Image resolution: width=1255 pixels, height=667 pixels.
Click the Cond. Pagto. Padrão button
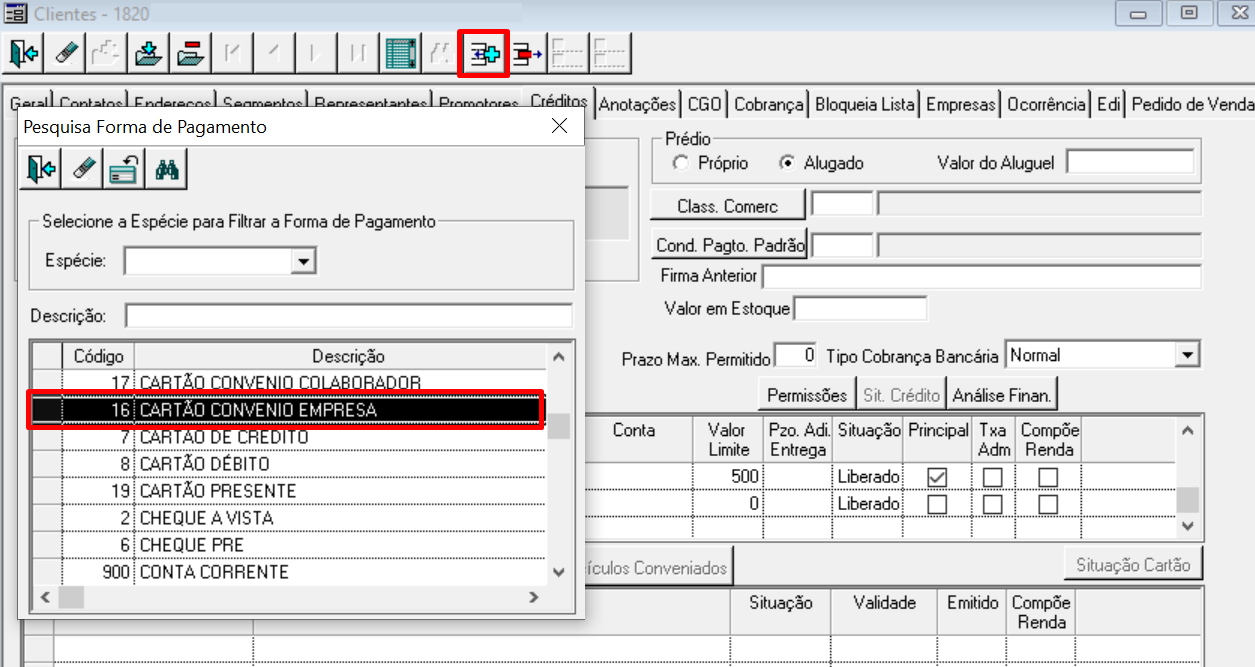pos(728,245)
